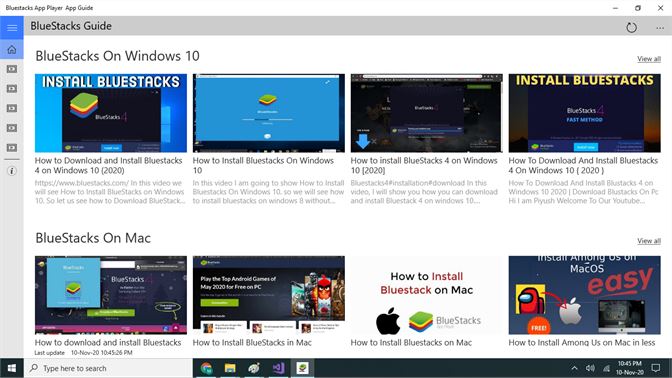View all BlueStacks On Mac videos
This screenshot has height=378, width=672.
pos(648,241)
